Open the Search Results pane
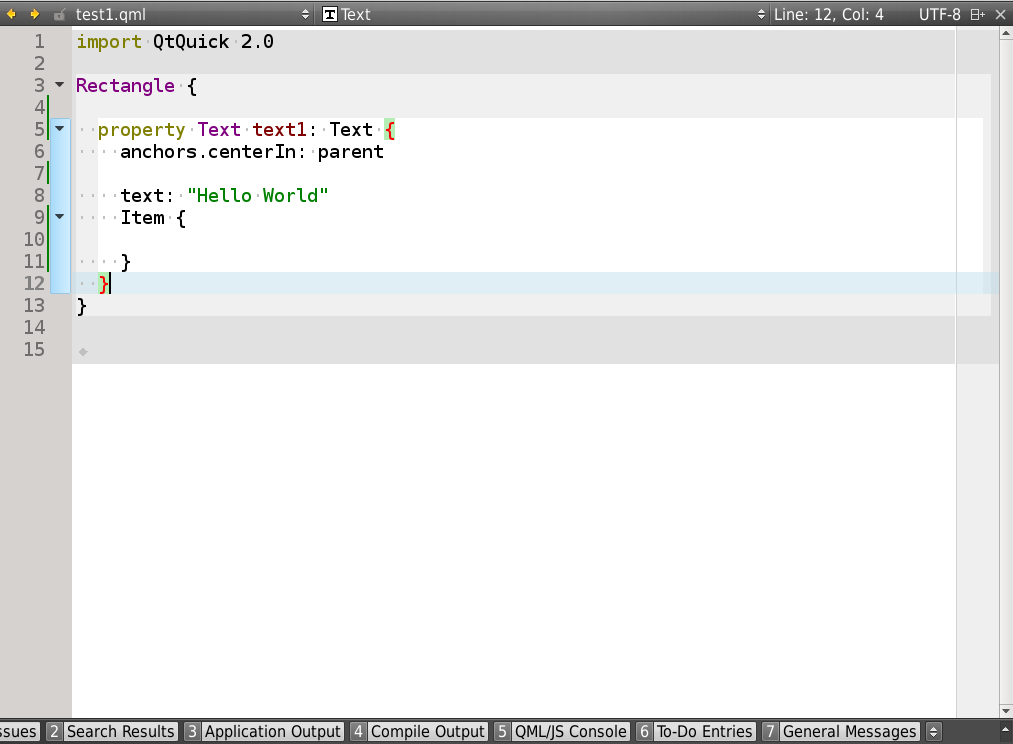The height and width of the screenshot is (744, 1013). tap(112, 732)
